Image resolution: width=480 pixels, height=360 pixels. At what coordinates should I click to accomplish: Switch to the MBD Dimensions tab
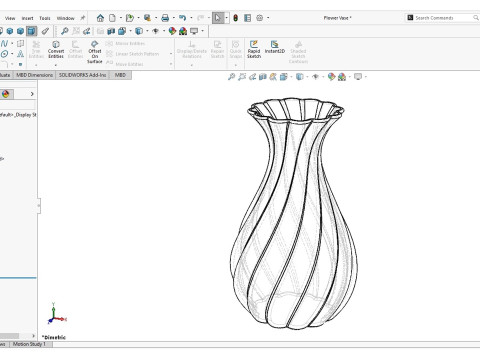[x=35, y=75]
